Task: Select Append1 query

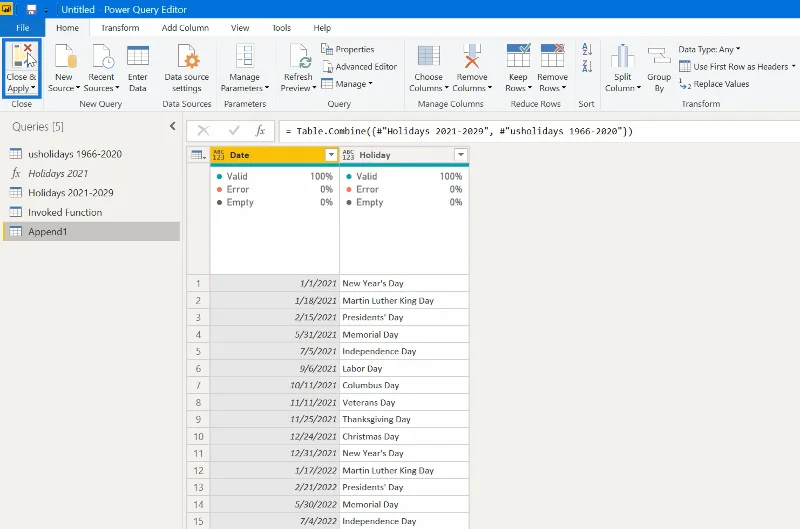Action: (x=91, y=231)
